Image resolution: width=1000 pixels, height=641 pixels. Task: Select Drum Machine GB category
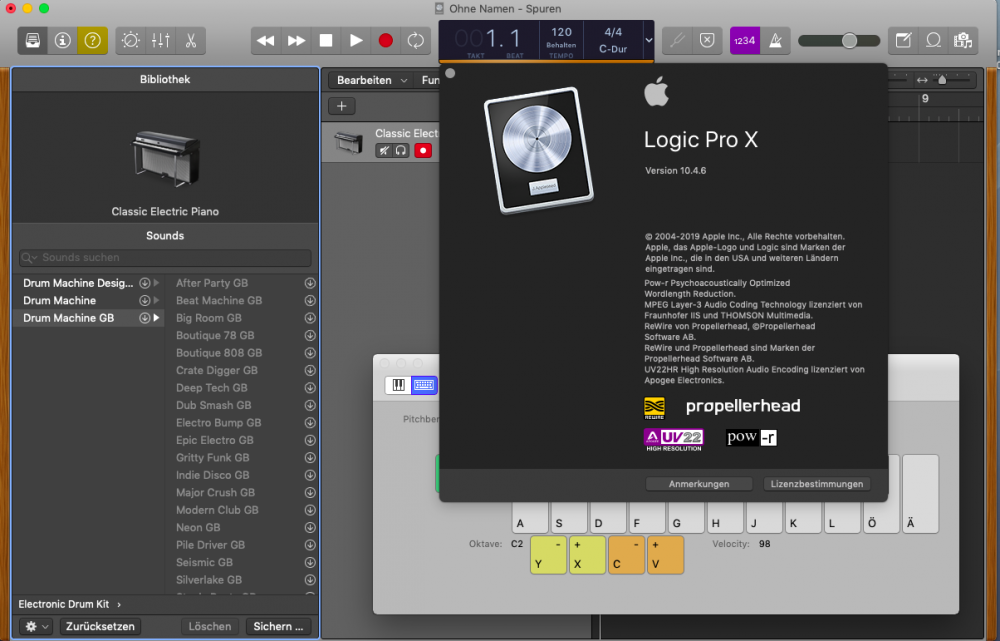[68, 318]
